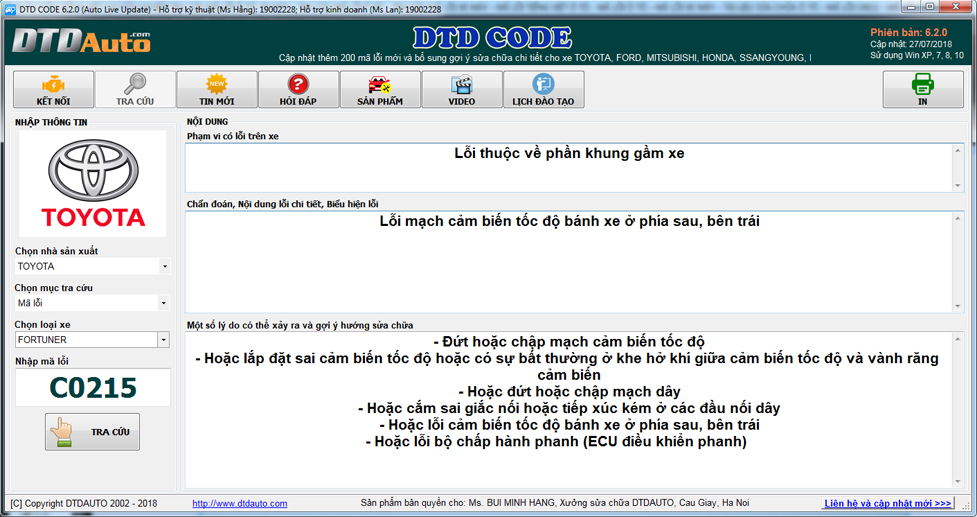Open the KẾT NỐI connection toolbar button
Viewport: 977px width, 517px height.
click(x=54, y=90)
